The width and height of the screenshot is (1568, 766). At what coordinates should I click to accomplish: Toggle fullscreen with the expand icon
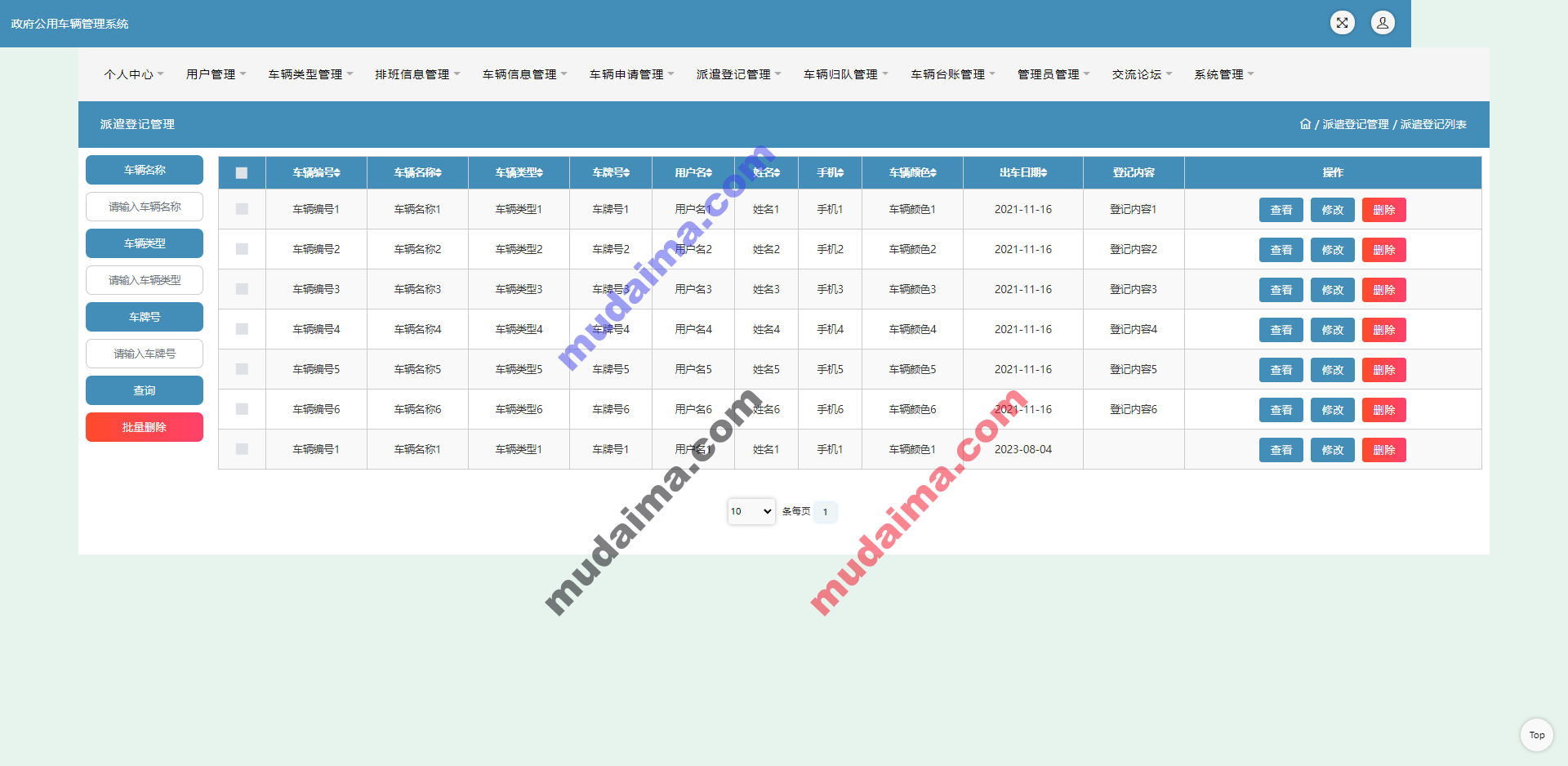tap(1342, 23)
